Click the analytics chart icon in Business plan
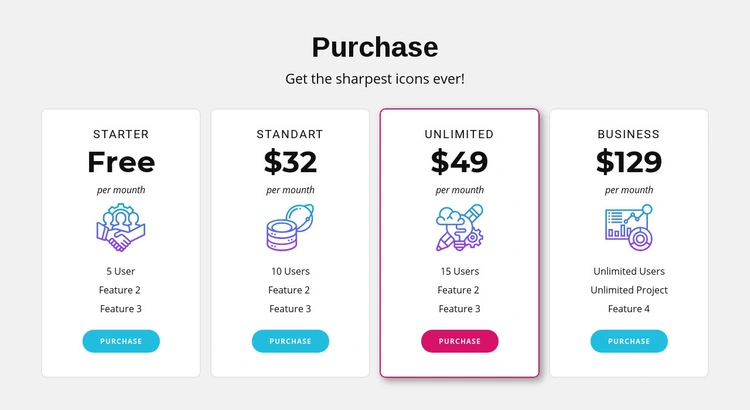This screenshot has width=750, height=410. pos(629,227)
